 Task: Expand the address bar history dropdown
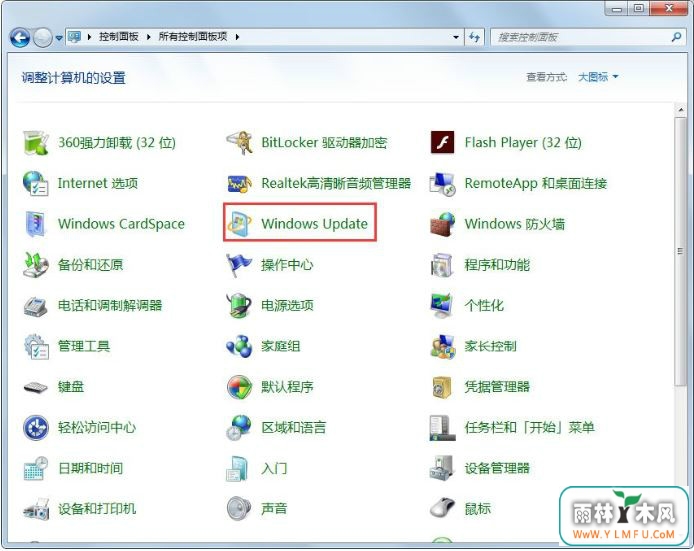coord(456,37)
